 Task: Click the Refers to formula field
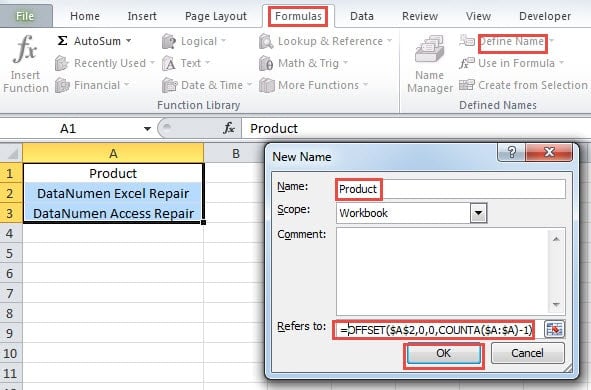pyautogui.click(x=439, y=330)
